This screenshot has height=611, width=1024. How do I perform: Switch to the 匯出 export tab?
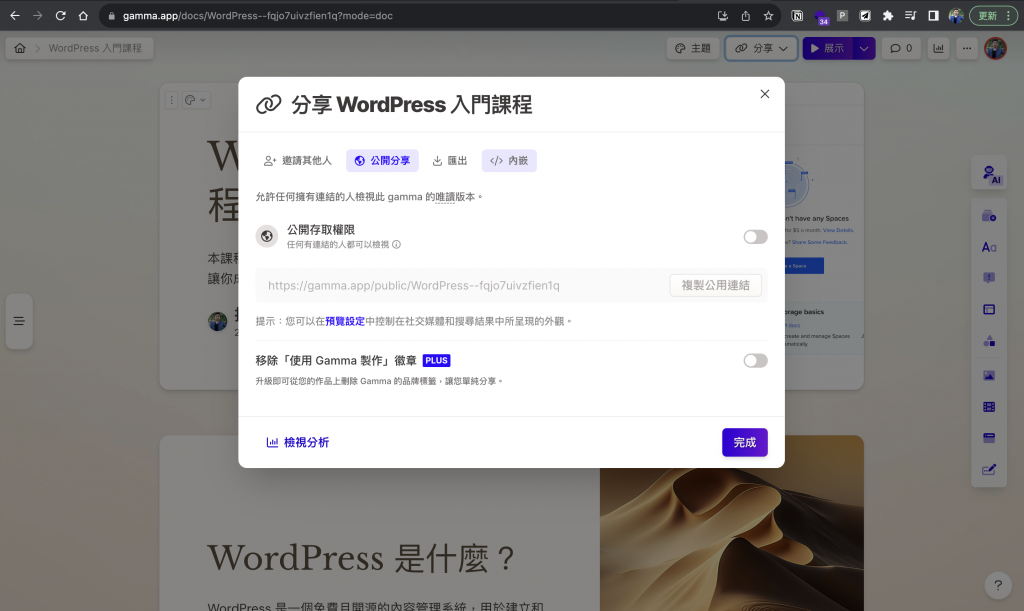click(x=450, y=161)
